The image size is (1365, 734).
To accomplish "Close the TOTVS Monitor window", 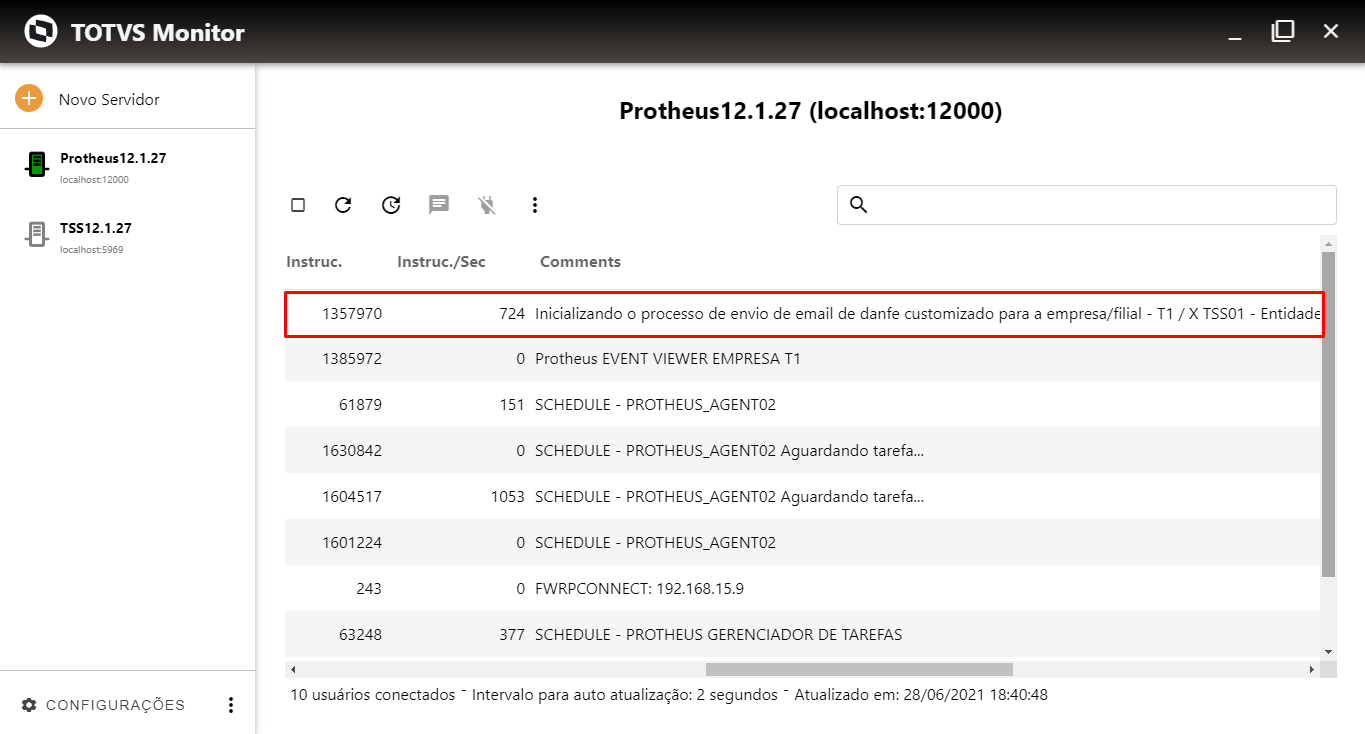I will [x=1331, y=31].
